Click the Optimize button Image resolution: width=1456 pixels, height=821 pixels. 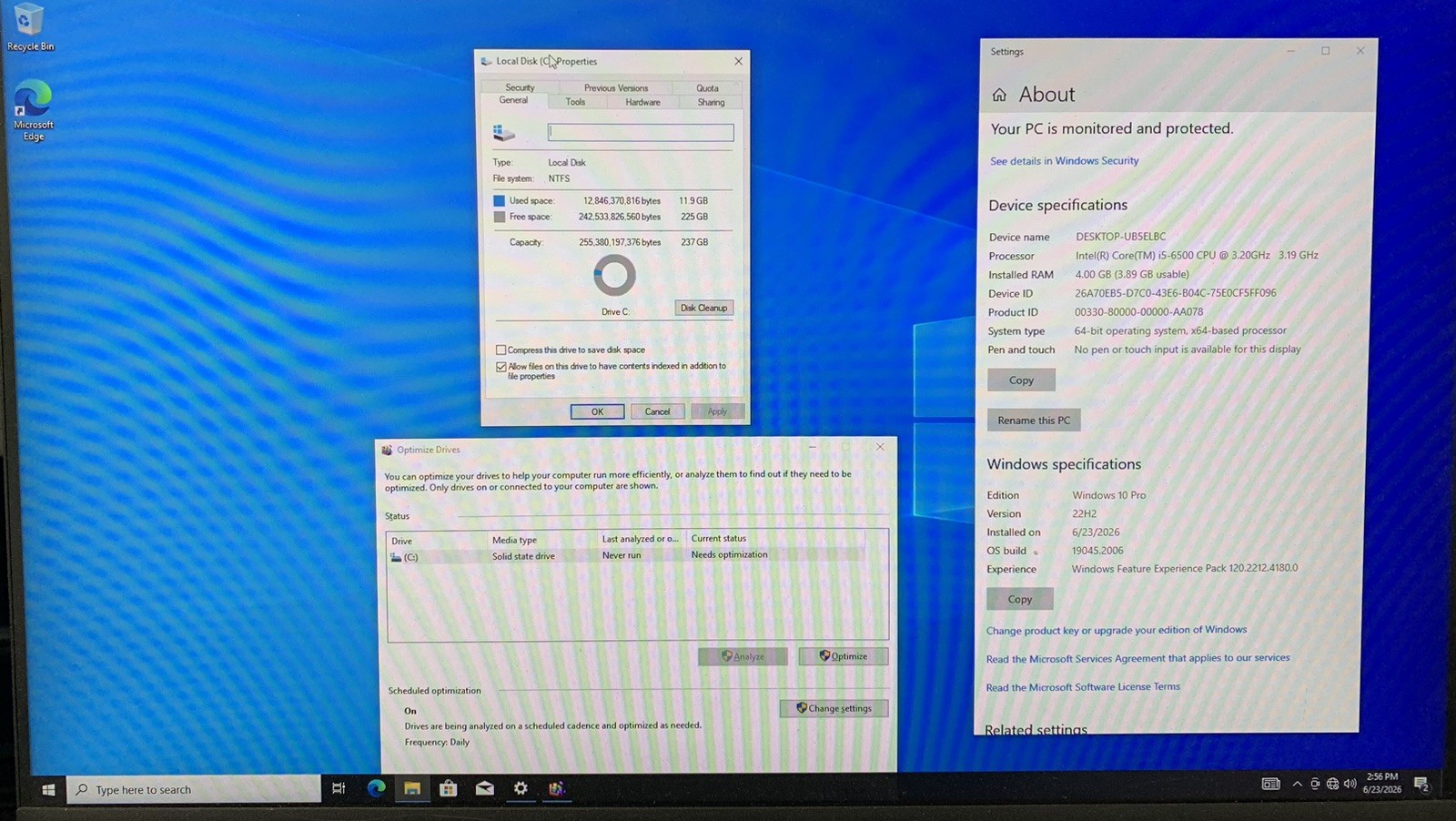click(843, 656)
